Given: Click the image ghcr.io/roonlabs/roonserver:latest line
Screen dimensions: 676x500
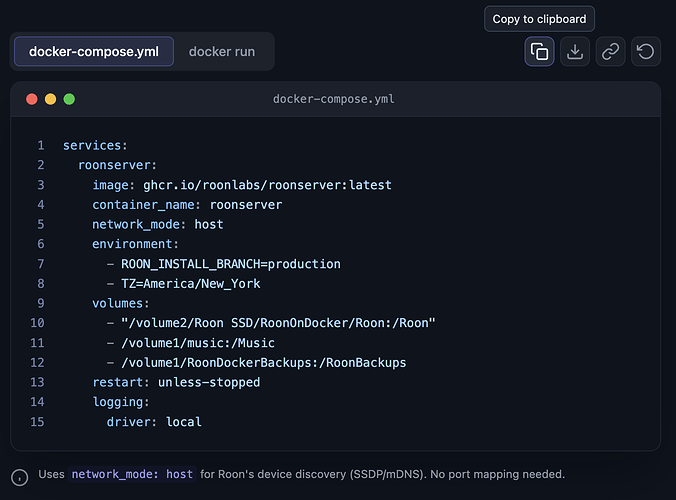Looking at the screenshot, I should point(242,185).
